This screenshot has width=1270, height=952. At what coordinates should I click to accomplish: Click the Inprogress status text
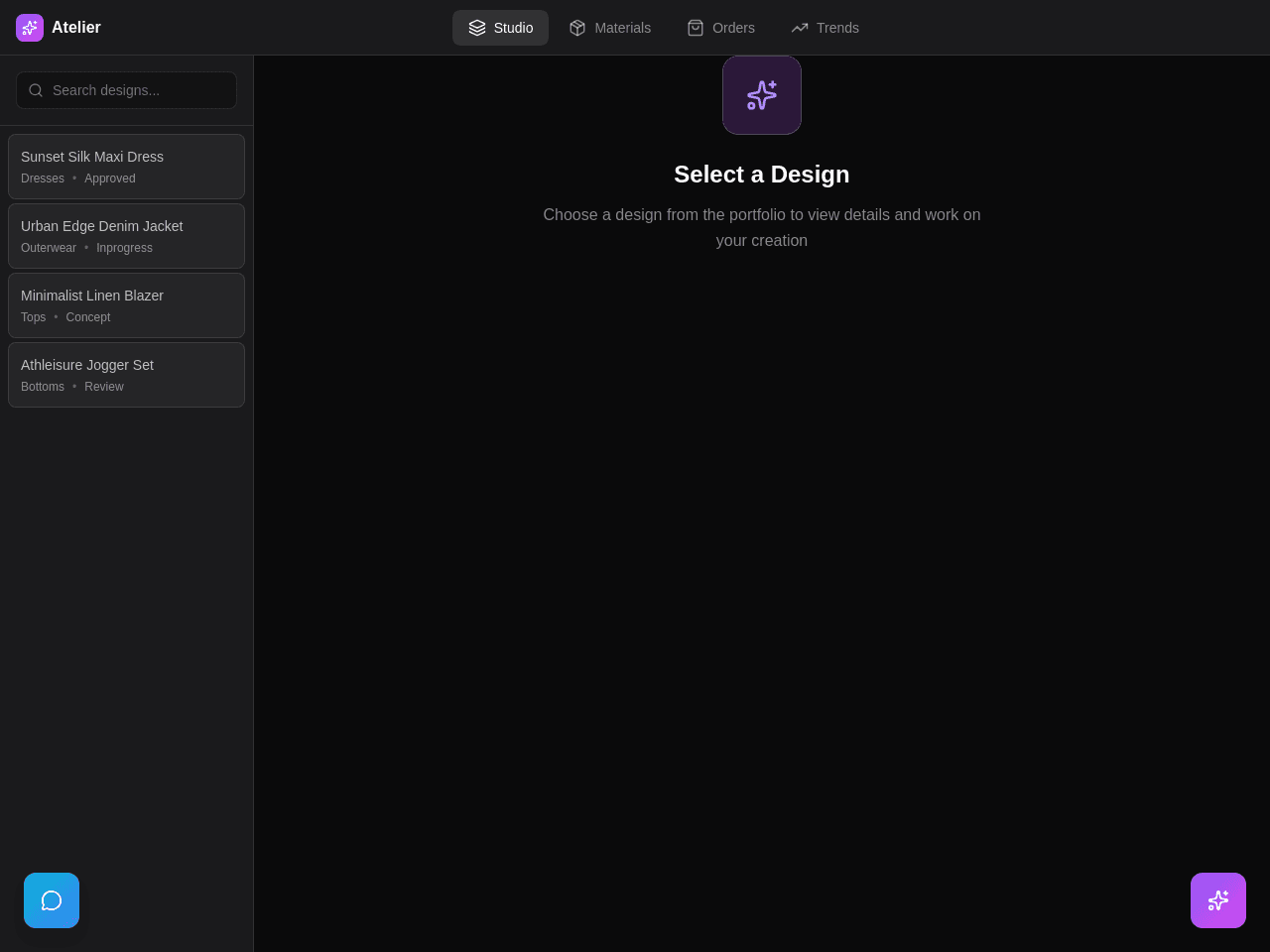point(124,248)
